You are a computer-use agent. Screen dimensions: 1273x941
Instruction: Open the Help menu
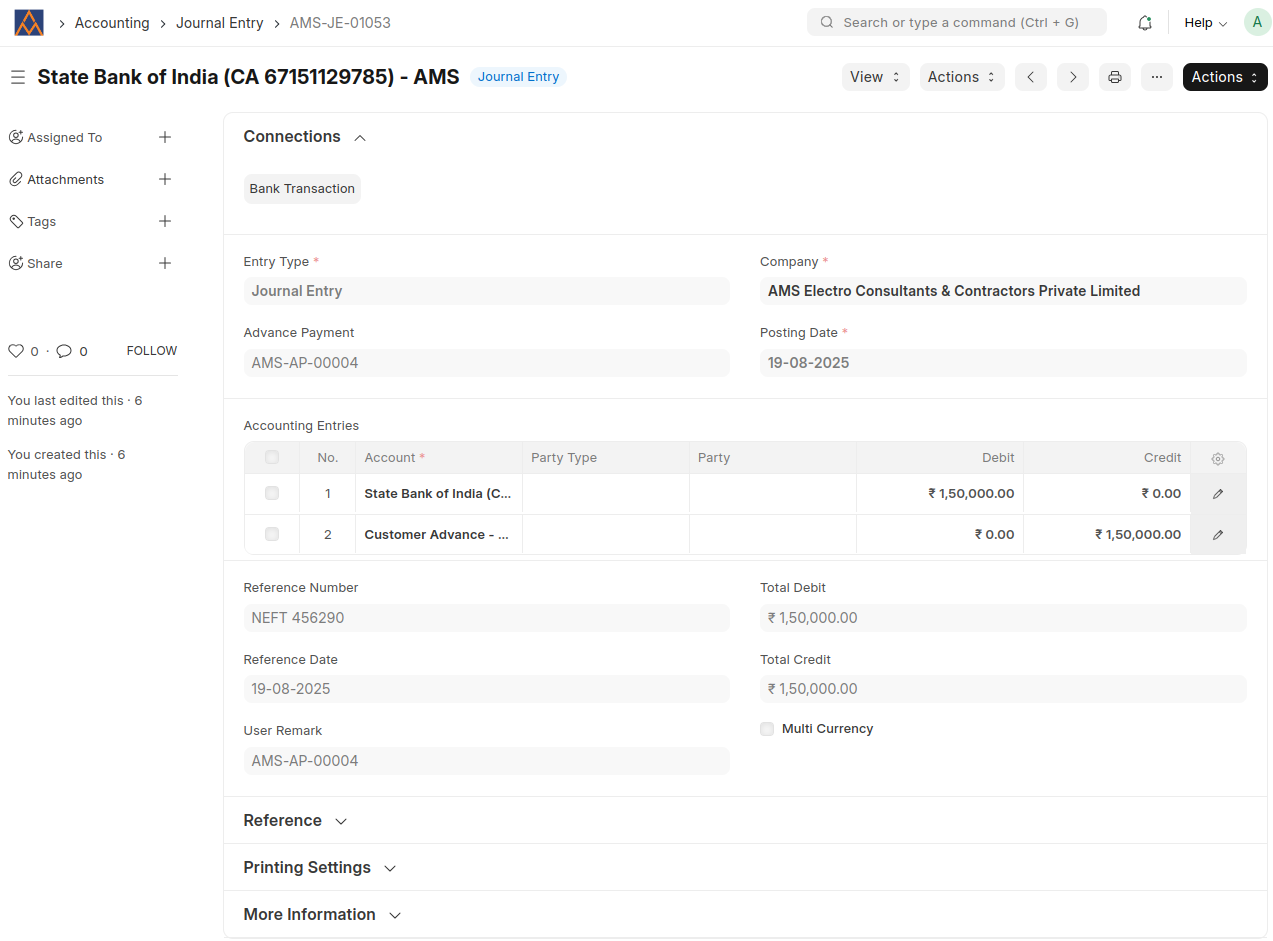pos(1205,23)
